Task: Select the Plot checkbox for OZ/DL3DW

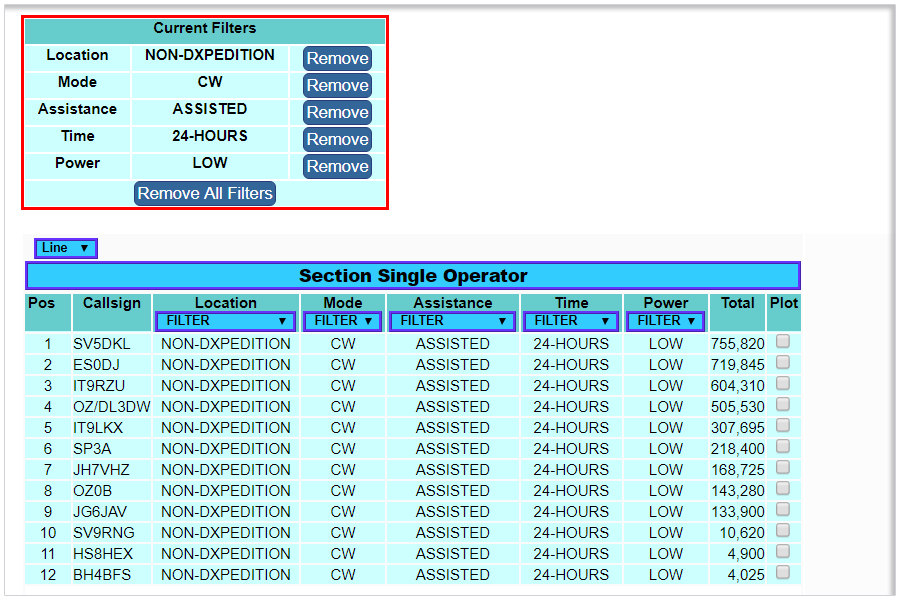Action: pyautogui.click(x=783, y=404)
